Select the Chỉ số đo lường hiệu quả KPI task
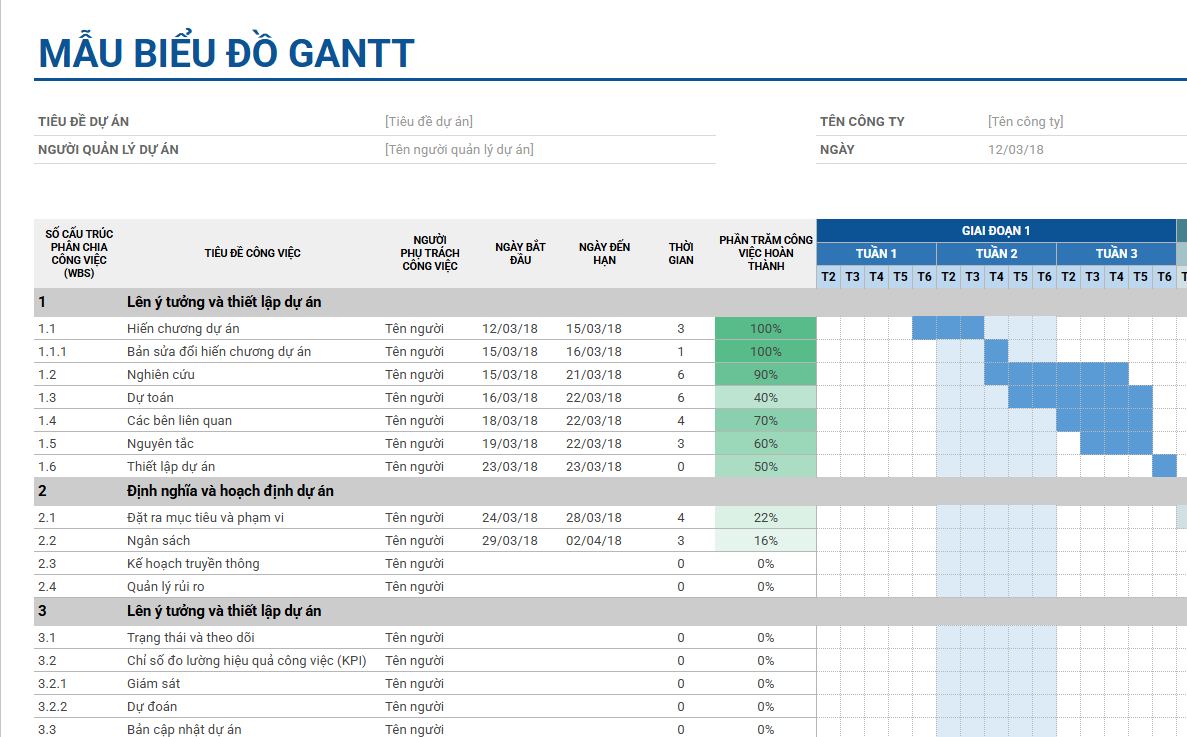Screen dimensions: 1187x737 coord(247,661)
